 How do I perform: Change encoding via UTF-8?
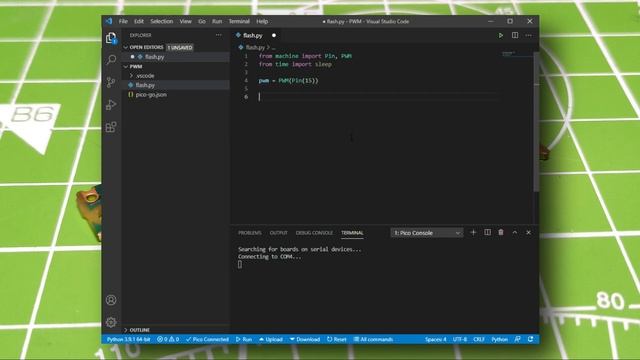coord(460,339)
